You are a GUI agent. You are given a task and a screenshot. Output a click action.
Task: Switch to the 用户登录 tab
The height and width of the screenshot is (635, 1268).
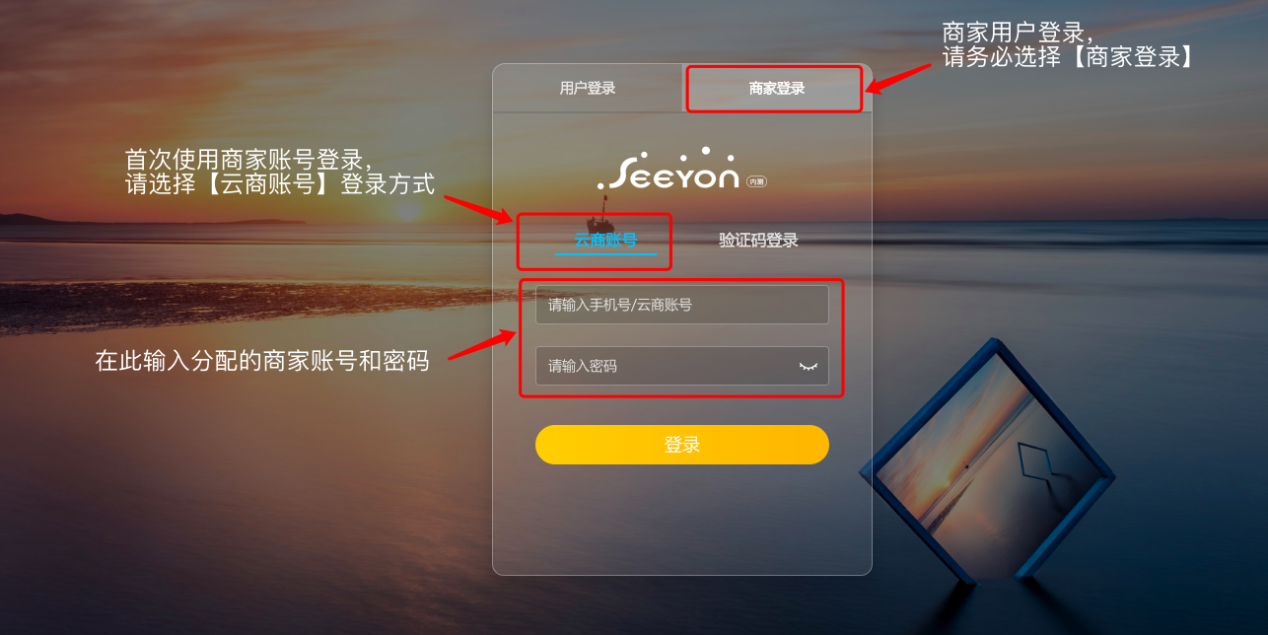[587, 88]
